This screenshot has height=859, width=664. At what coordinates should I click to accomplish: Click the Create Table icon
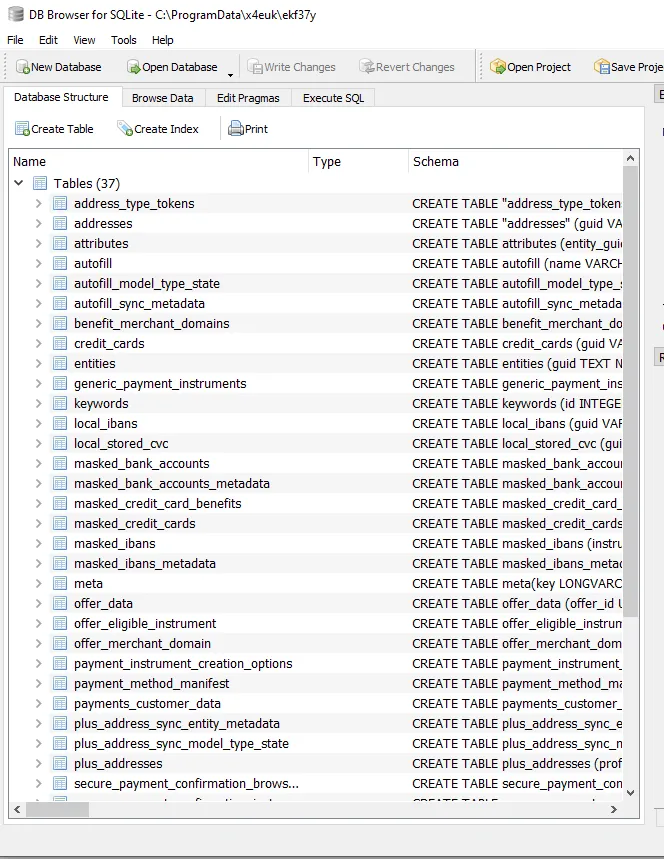[x=22, y=129]
